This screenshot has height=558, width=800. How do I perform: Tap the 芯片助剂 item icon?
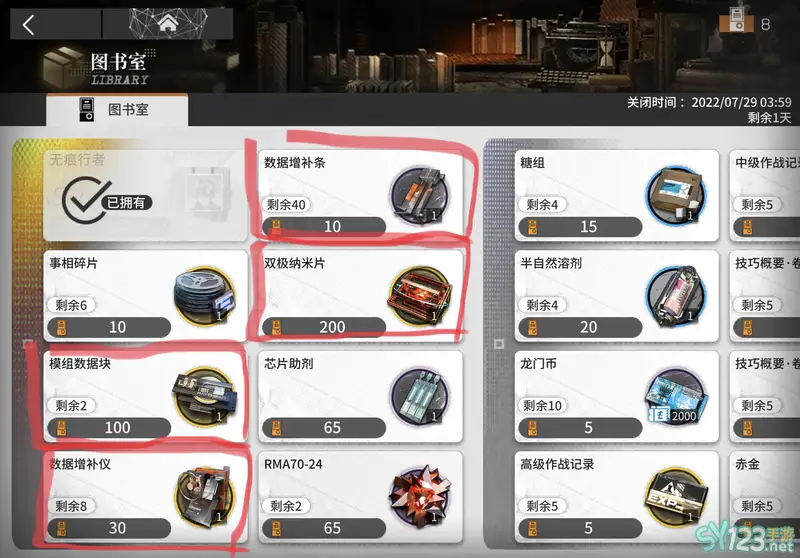[x=419, y=397]
